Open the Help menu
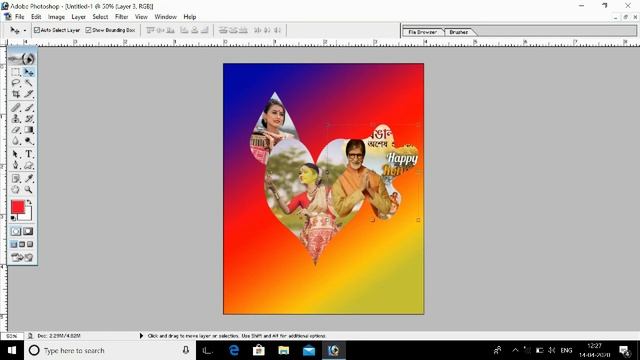Image resolution: width=640 pixels, height=360 pixels. point(190,17)
